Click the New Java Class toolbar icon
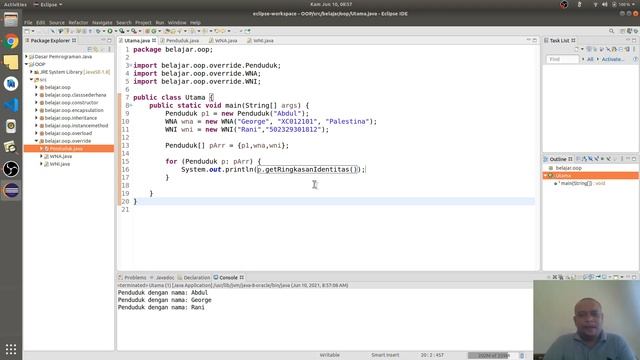The width and height of the screenshot is (640, 360). pyautogui.click(x=153, y=31)
